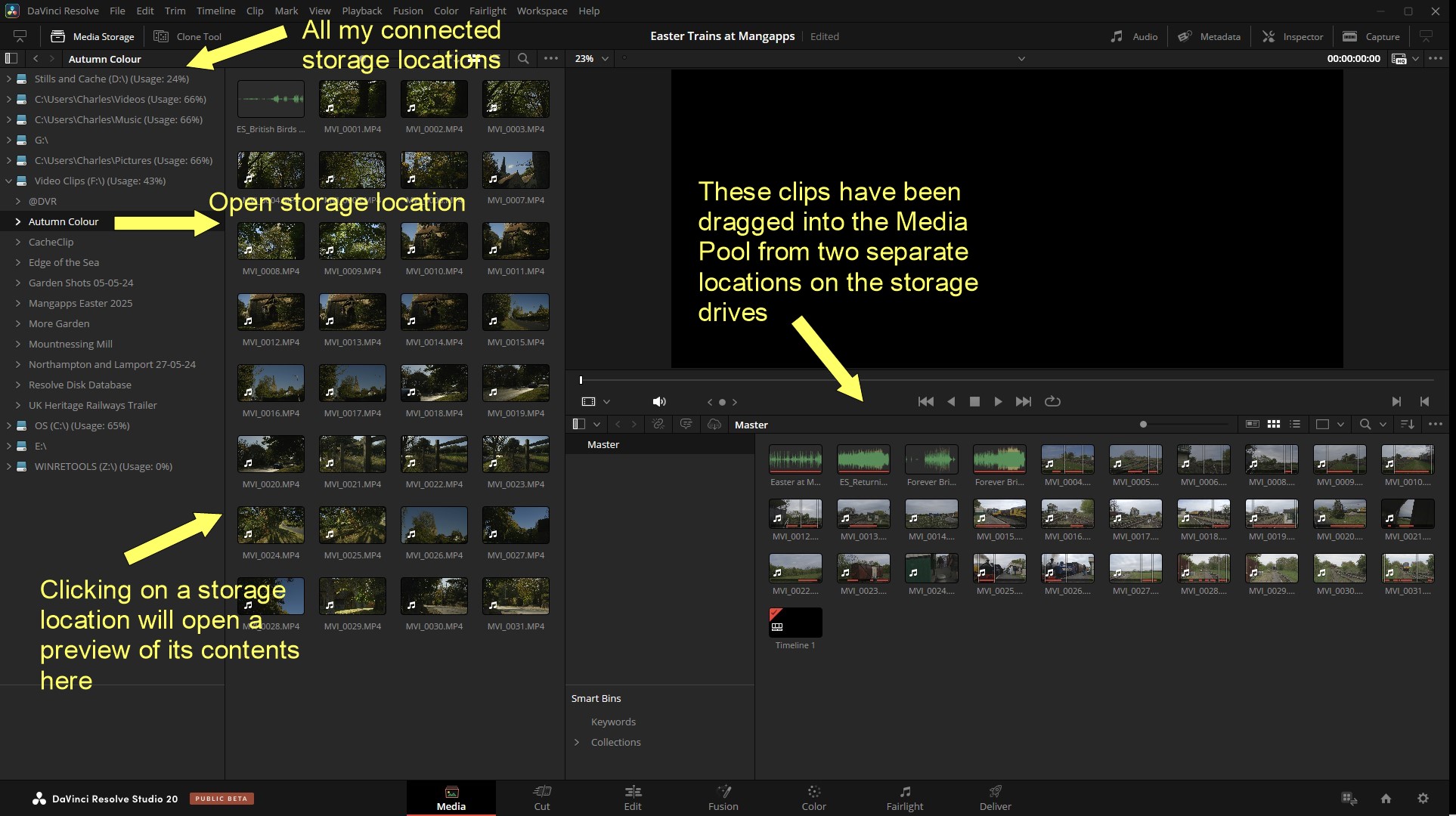Viewport: 1456px width, 816px height.
Task: Open the Capture panel
Action: [1371, 36]
